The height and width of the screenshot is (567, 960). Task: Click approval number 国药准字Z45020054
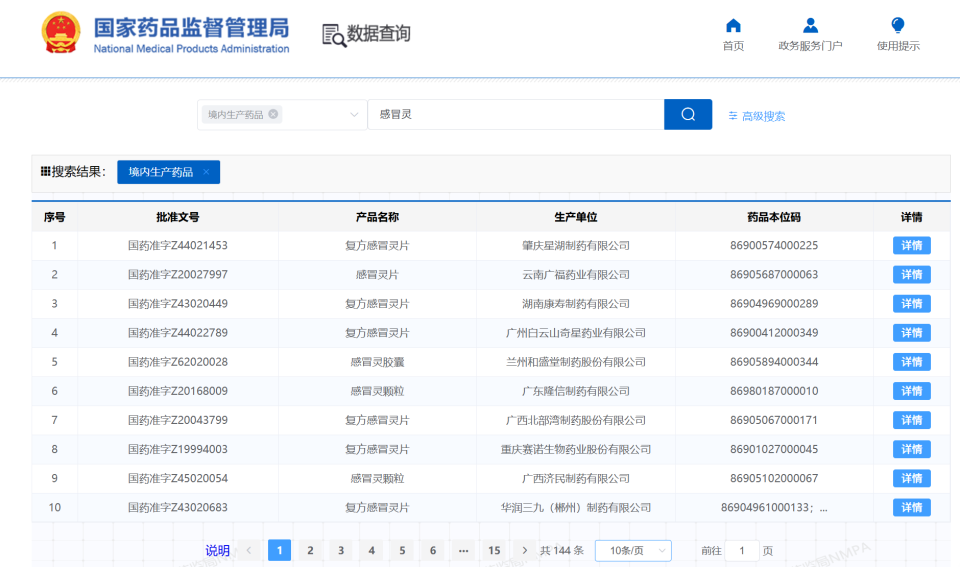(178, 478)
